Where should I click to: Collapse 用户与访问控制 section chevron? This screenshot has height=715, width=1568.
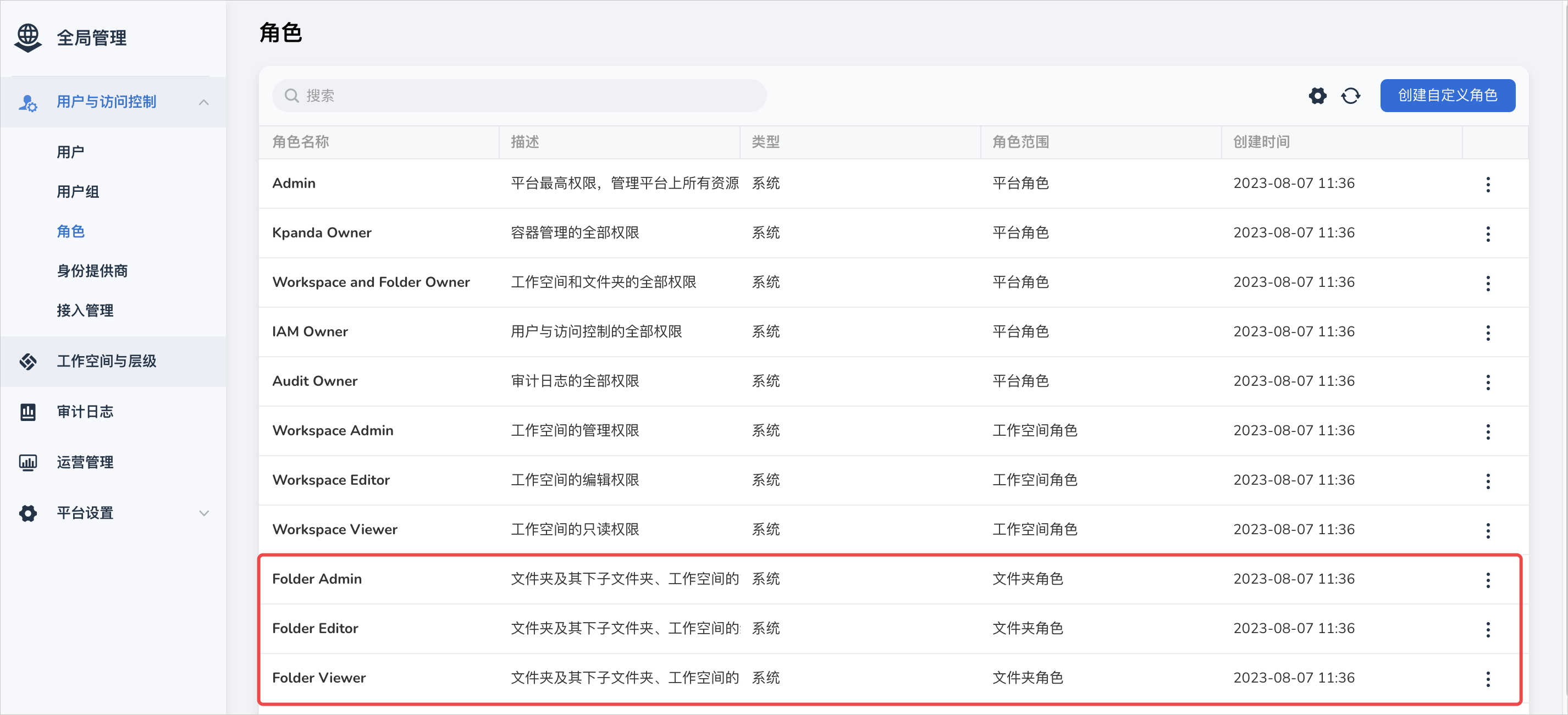(204, 102)
